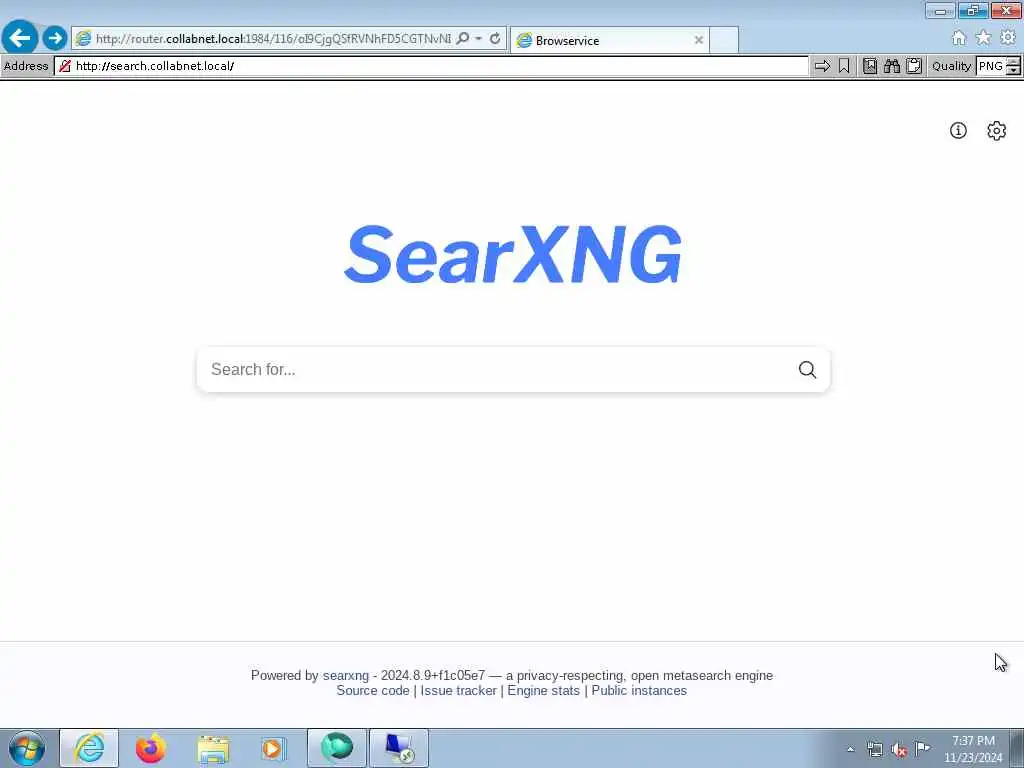1024x768 pixels.
Task: Click the search magnifier button
Action: pos(807,370)
